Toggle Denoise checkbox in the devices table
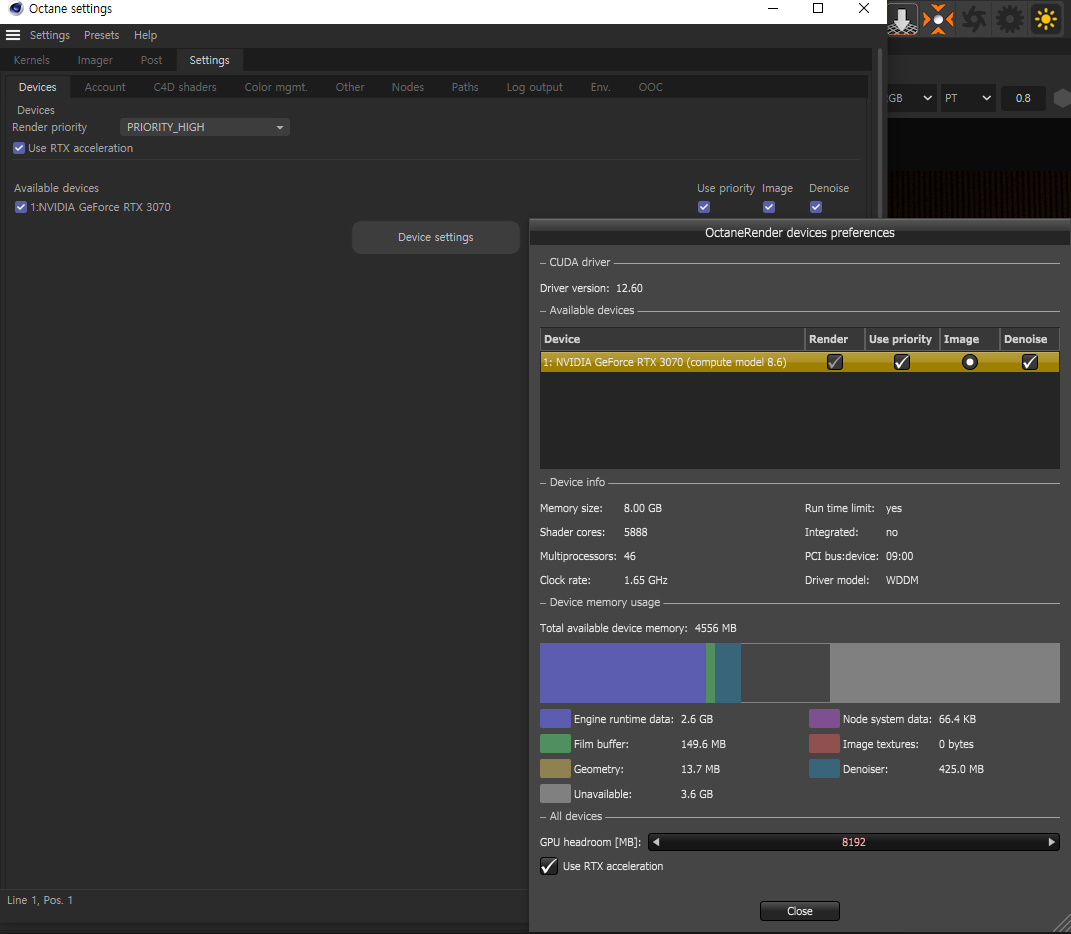1071x934 pixels. (x=1029, y=362)
